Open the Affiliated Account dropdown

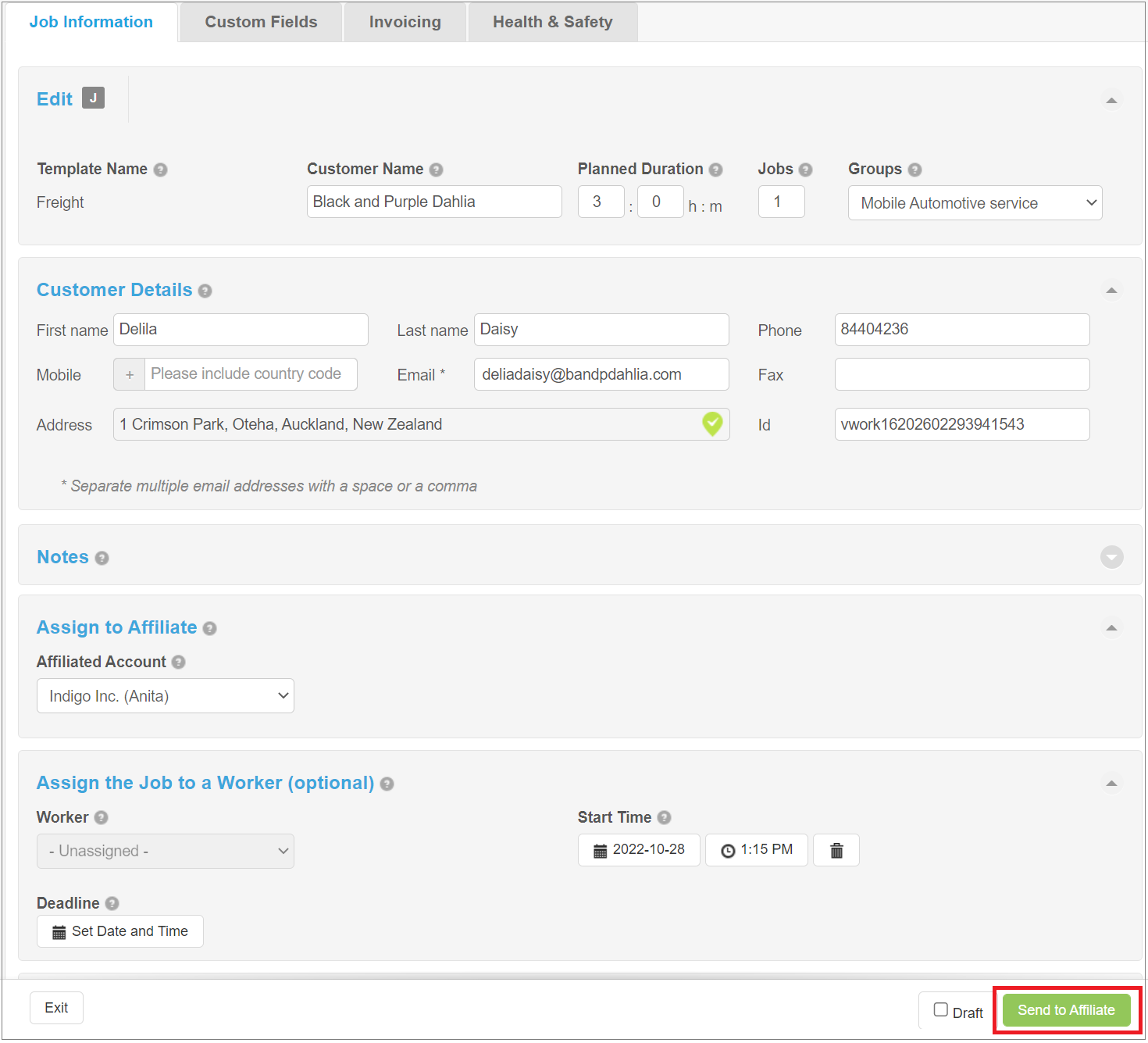(x=166, y=696)
